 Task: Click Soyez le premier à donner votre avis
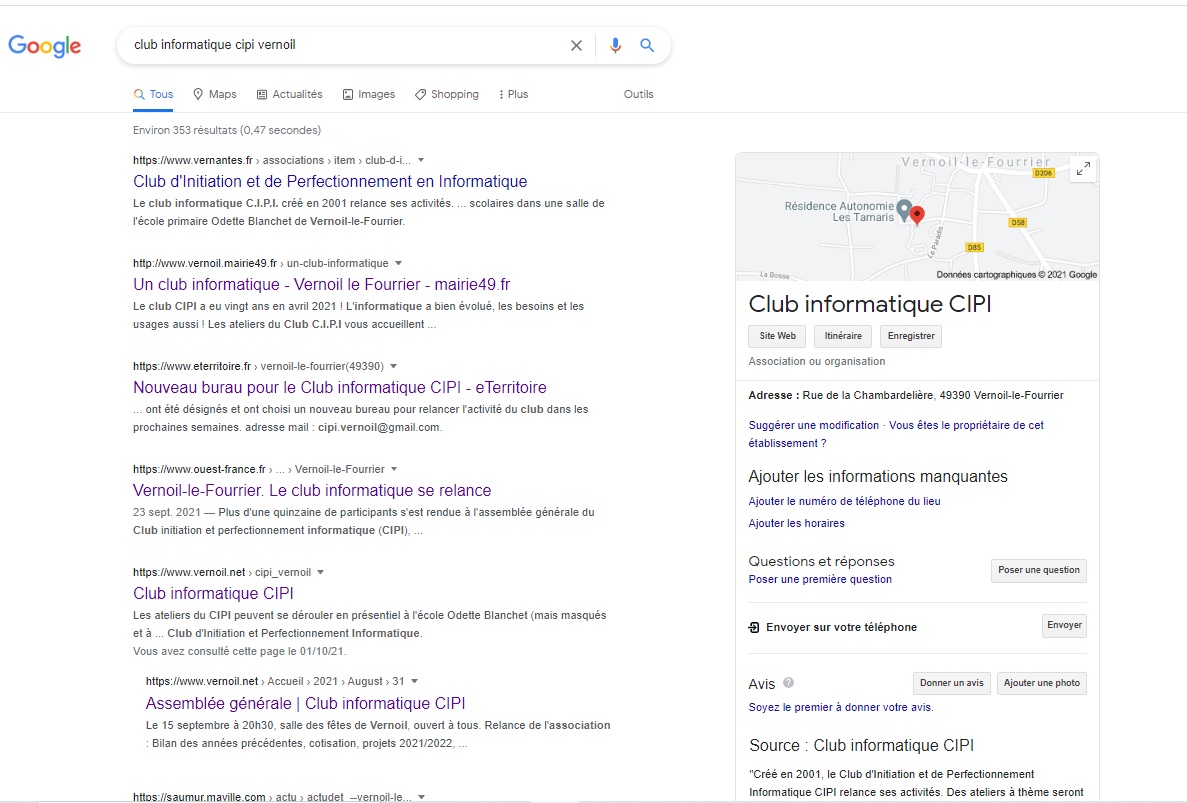[841, 708]
